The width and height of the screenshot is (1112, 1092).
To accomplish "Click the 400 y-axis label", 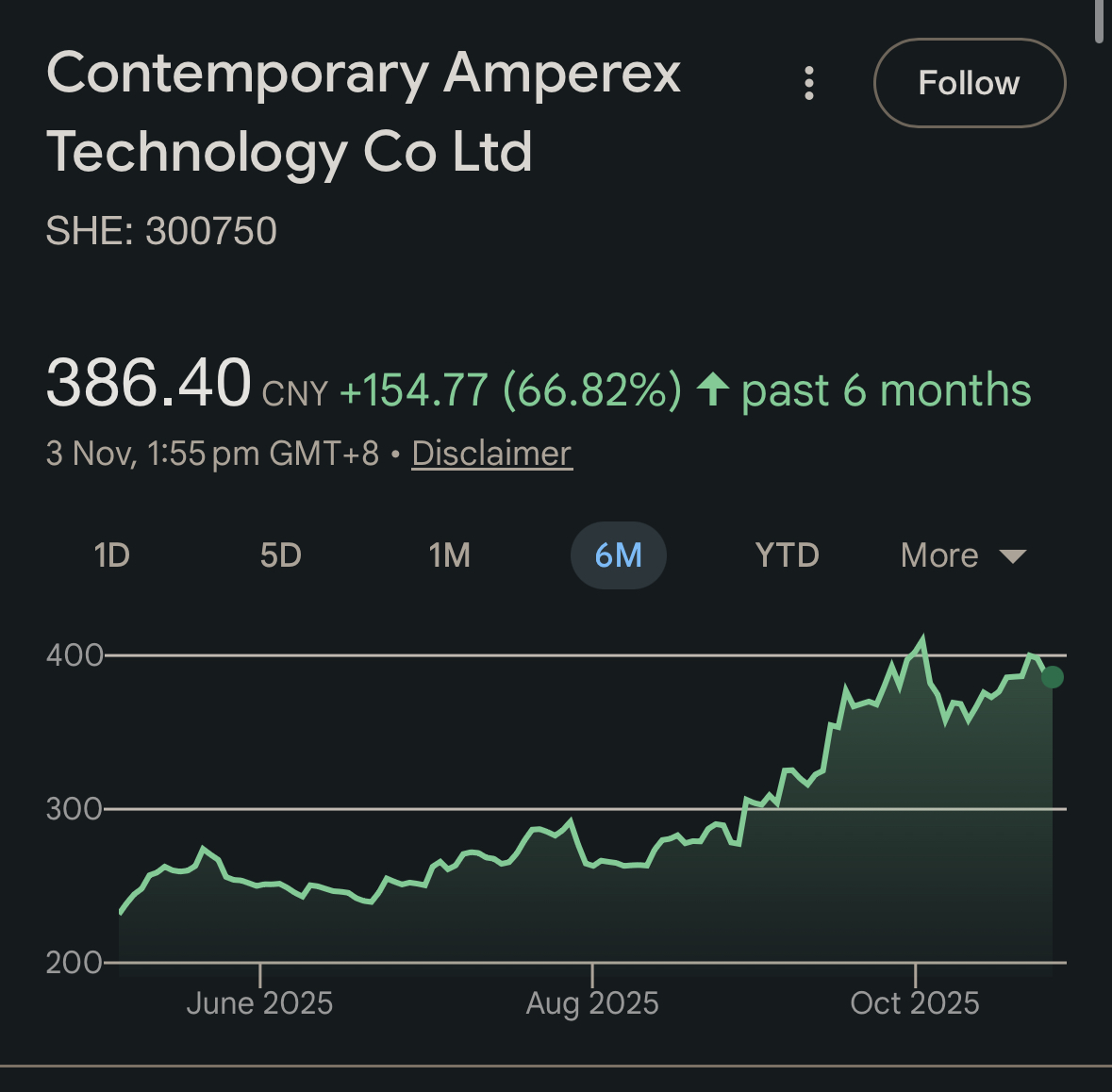I will [x=74, y=655].
